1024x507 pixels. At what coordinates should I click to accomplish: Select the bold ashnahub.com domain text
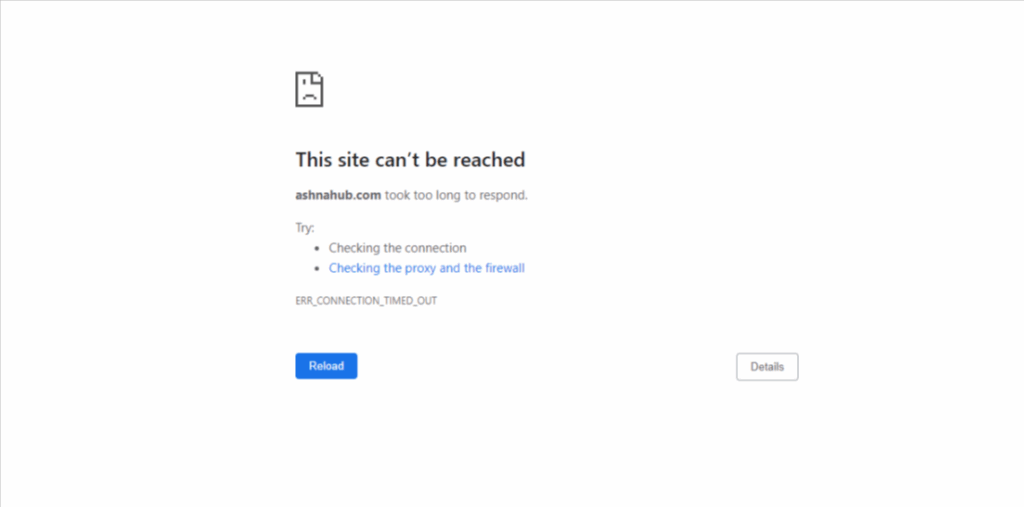pos(338,195)
